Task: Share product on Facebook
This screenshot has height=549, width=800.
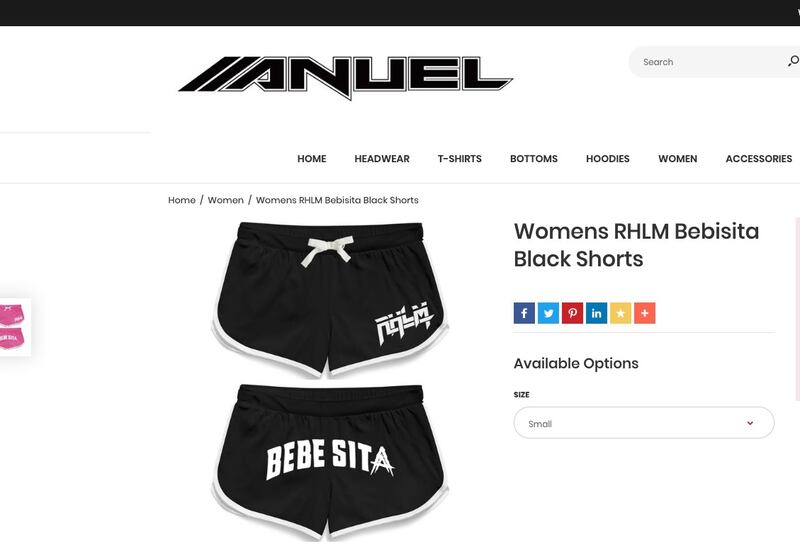Action: click(524, 313)
